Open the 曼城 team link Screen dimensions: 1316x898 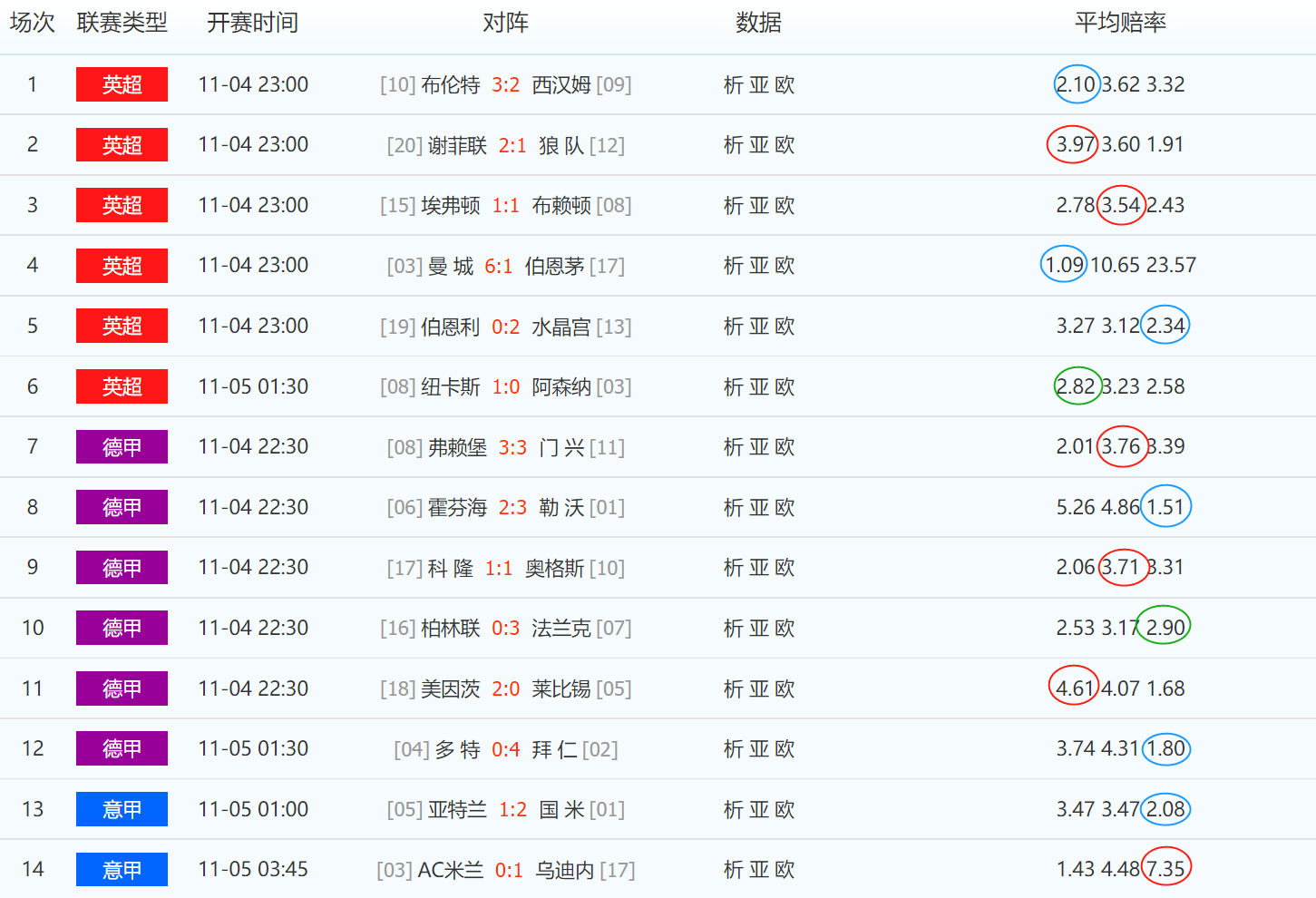click(451, 266)
